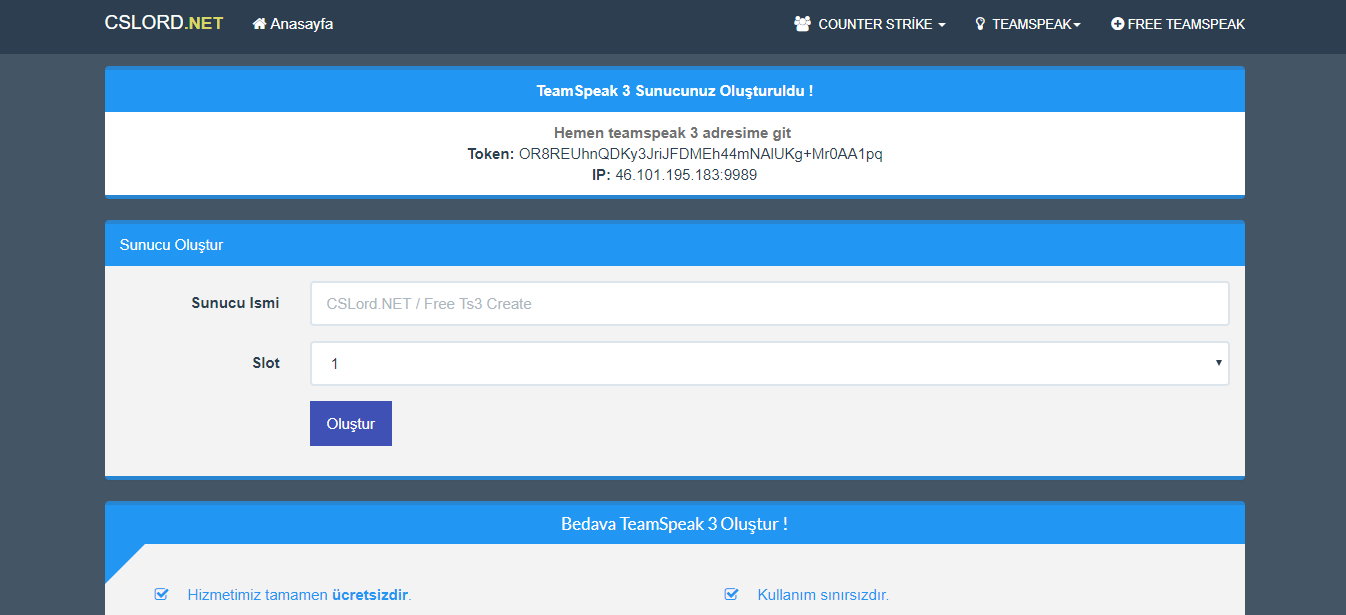Click the "Sunucu Oluştur" panel header
1346x615 pixels.
675,244
